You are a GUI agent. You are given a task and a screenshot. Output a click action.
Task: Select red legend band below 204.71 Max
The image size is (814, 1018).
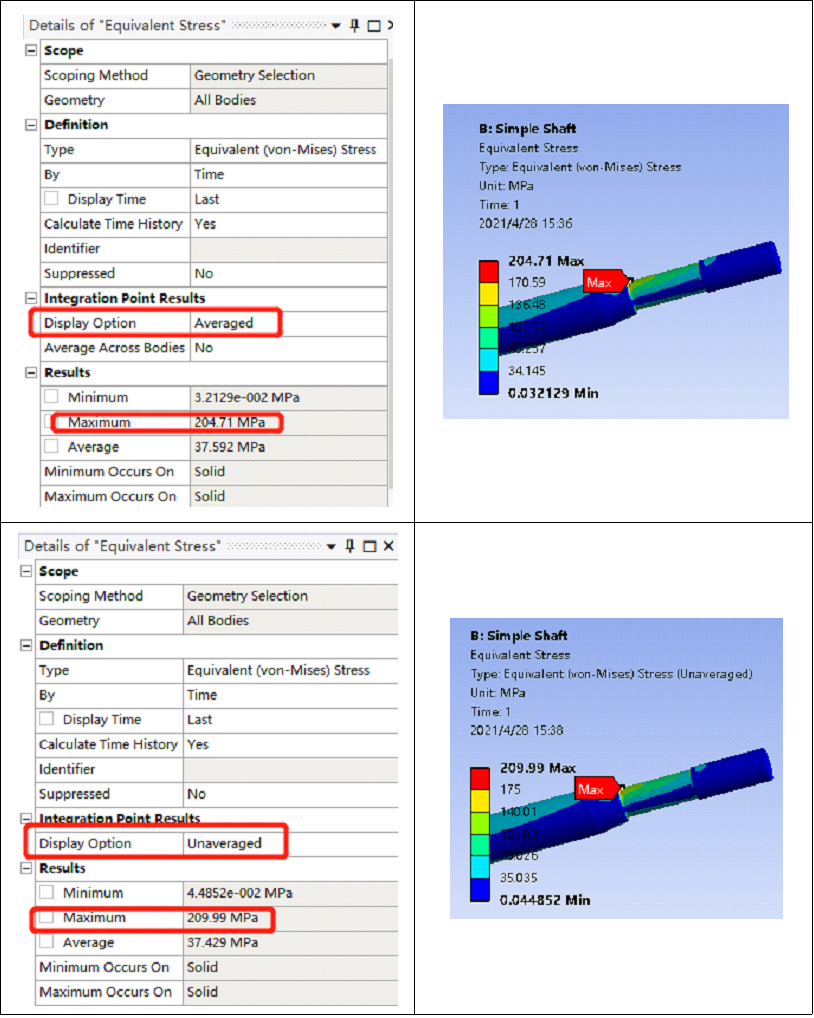coord(489,271)
